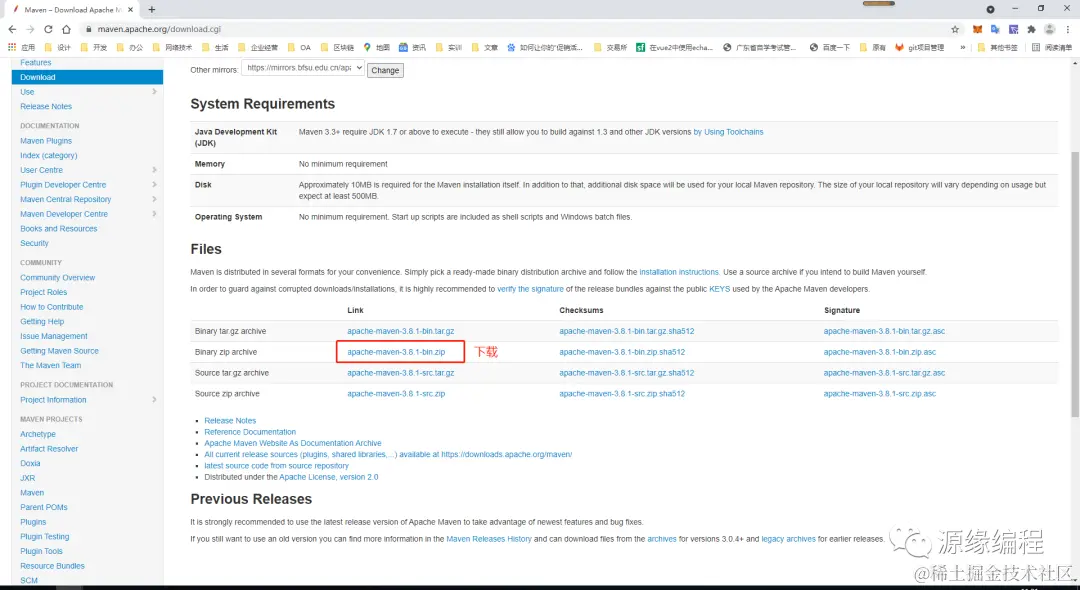Viewport: 1080px width, 590px height.
Task: Open the apache-maven-3.8.1-src.tar.gz.asc signature
Action: click(884, 373)
